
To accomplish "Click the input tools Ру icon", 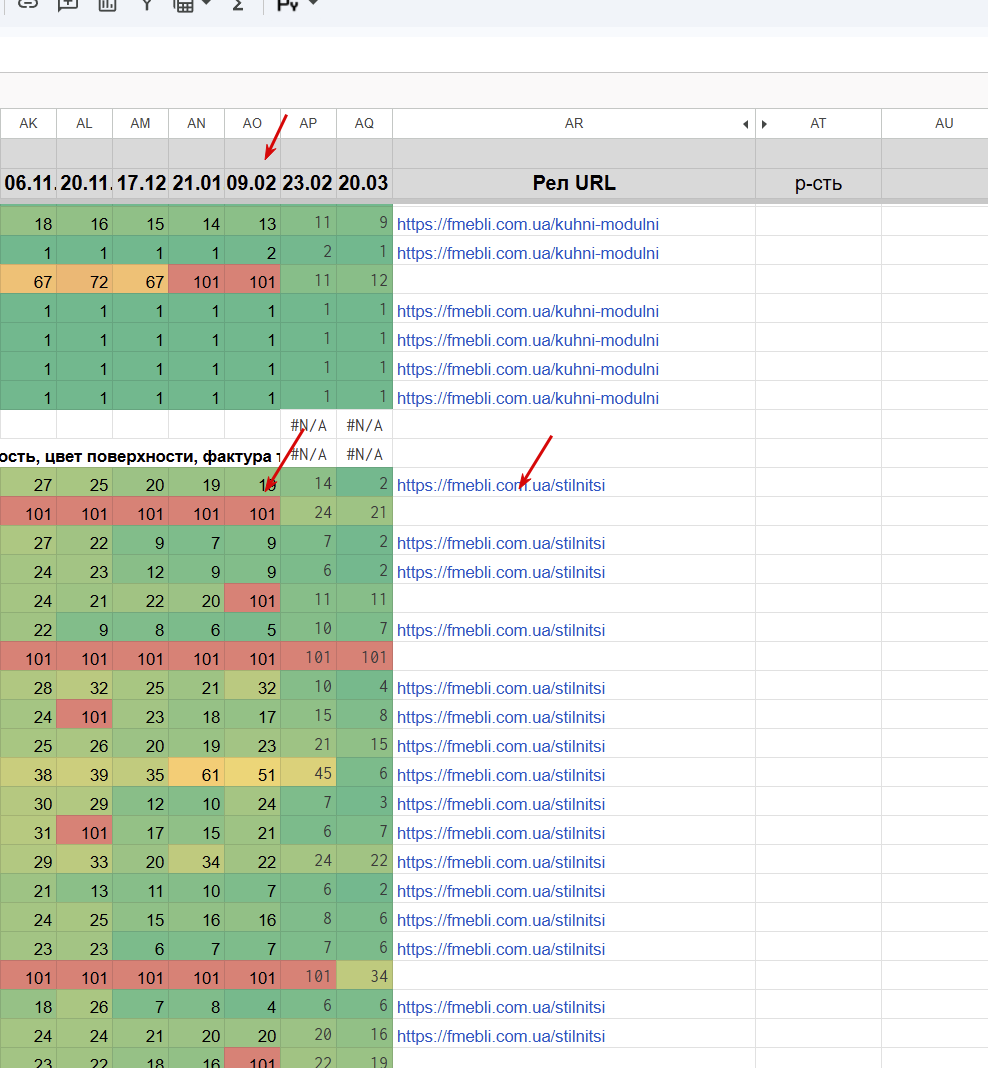I will (x=287, y=4).
